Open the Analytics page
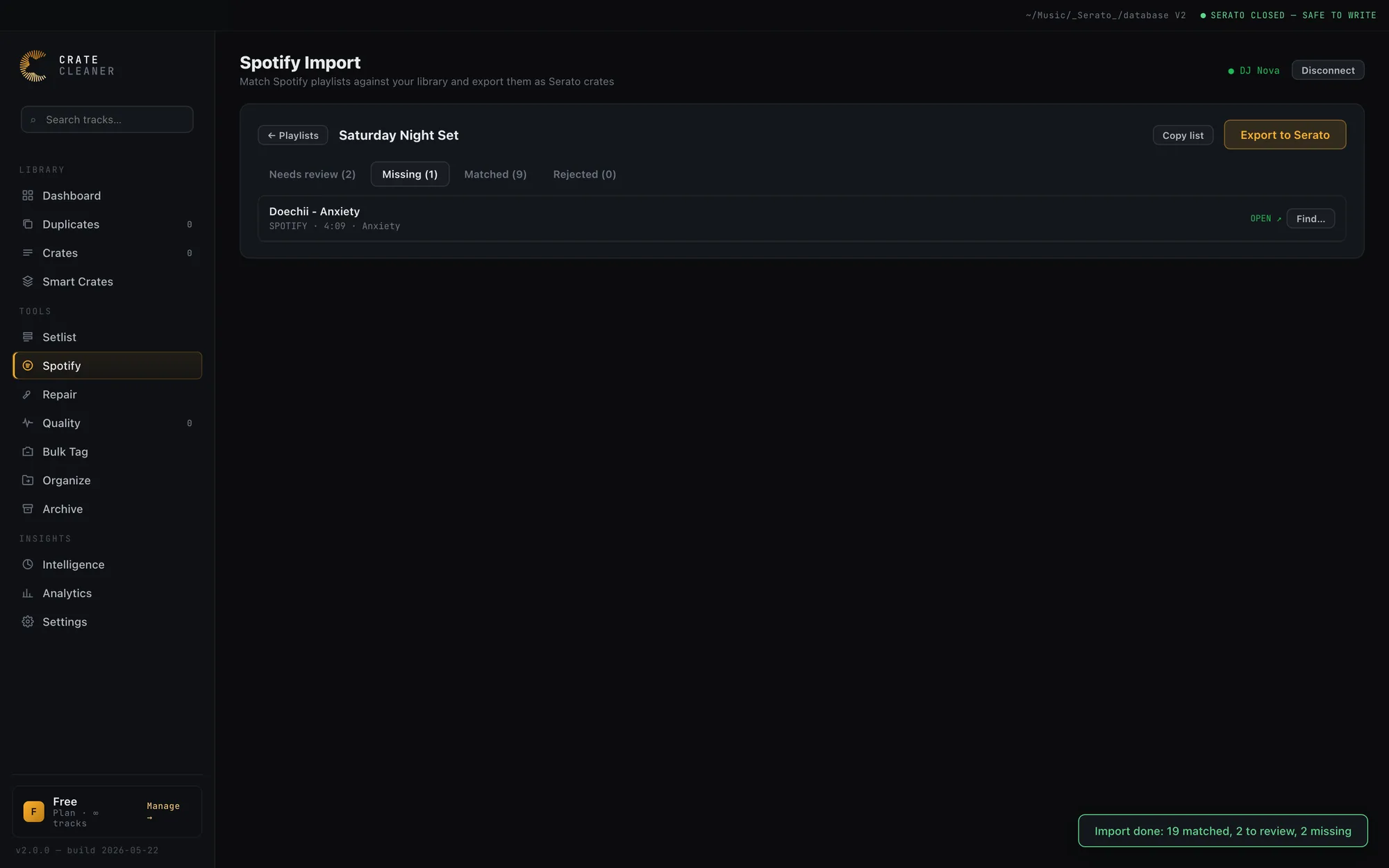Image resolution: width=1389 pixels, height=868 pixels. click(108, 593)
